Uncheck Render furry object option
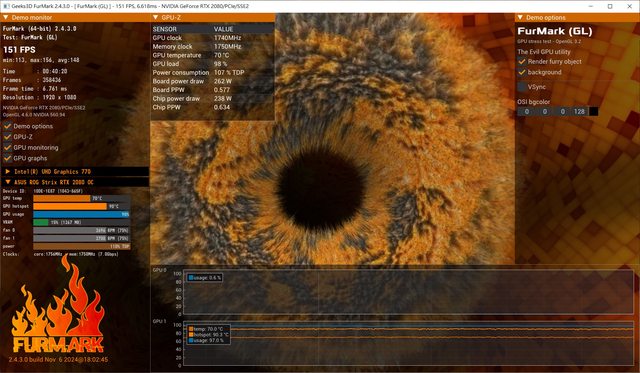The width and height of the screenshot is (640, 373). (x=522, y=62)
